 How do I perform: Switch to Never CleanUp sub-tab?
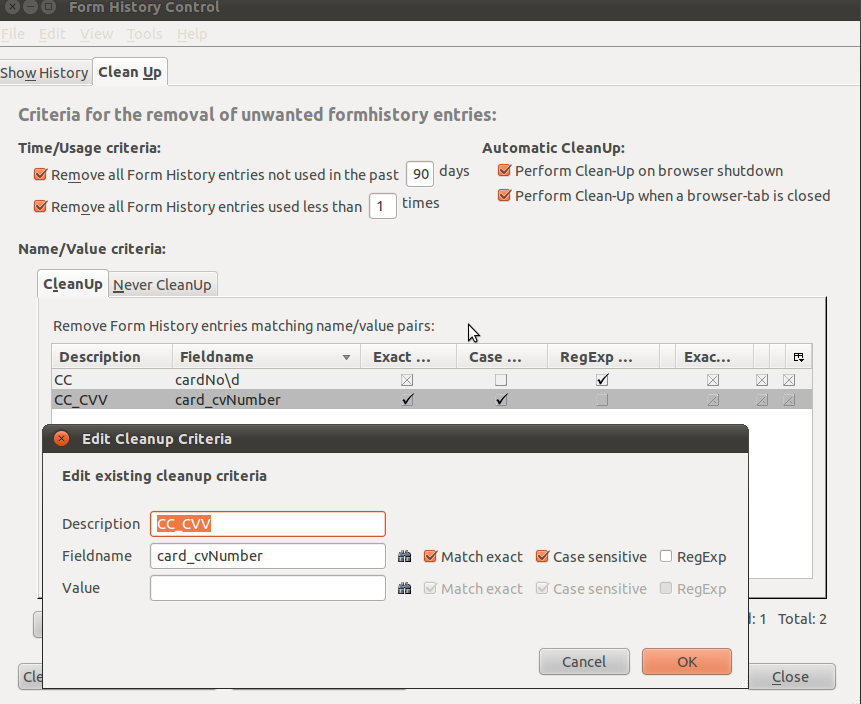coord(163,285)
